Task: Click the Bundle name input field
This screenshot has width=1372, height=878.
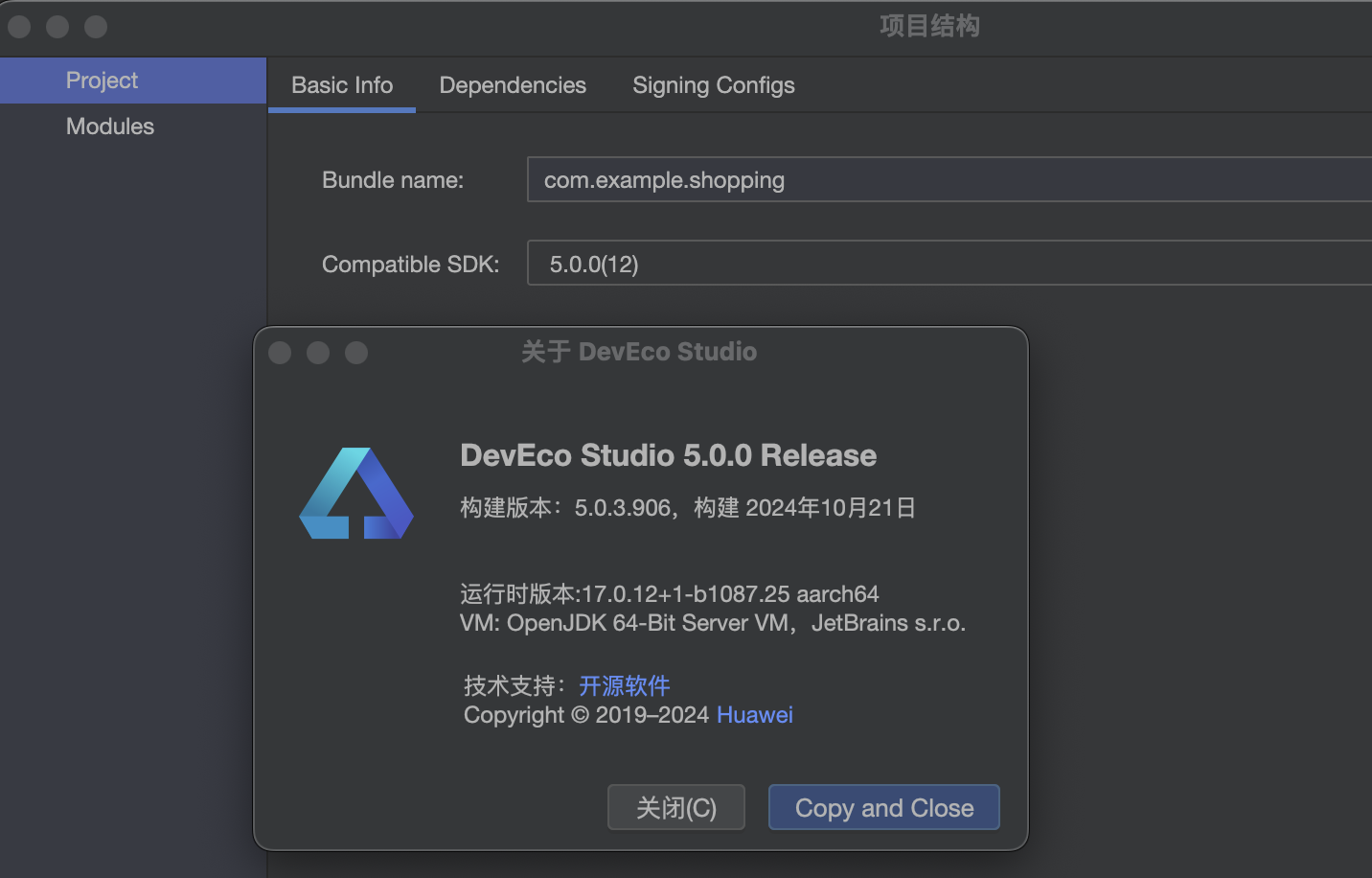Action: (x=949, y=179)
